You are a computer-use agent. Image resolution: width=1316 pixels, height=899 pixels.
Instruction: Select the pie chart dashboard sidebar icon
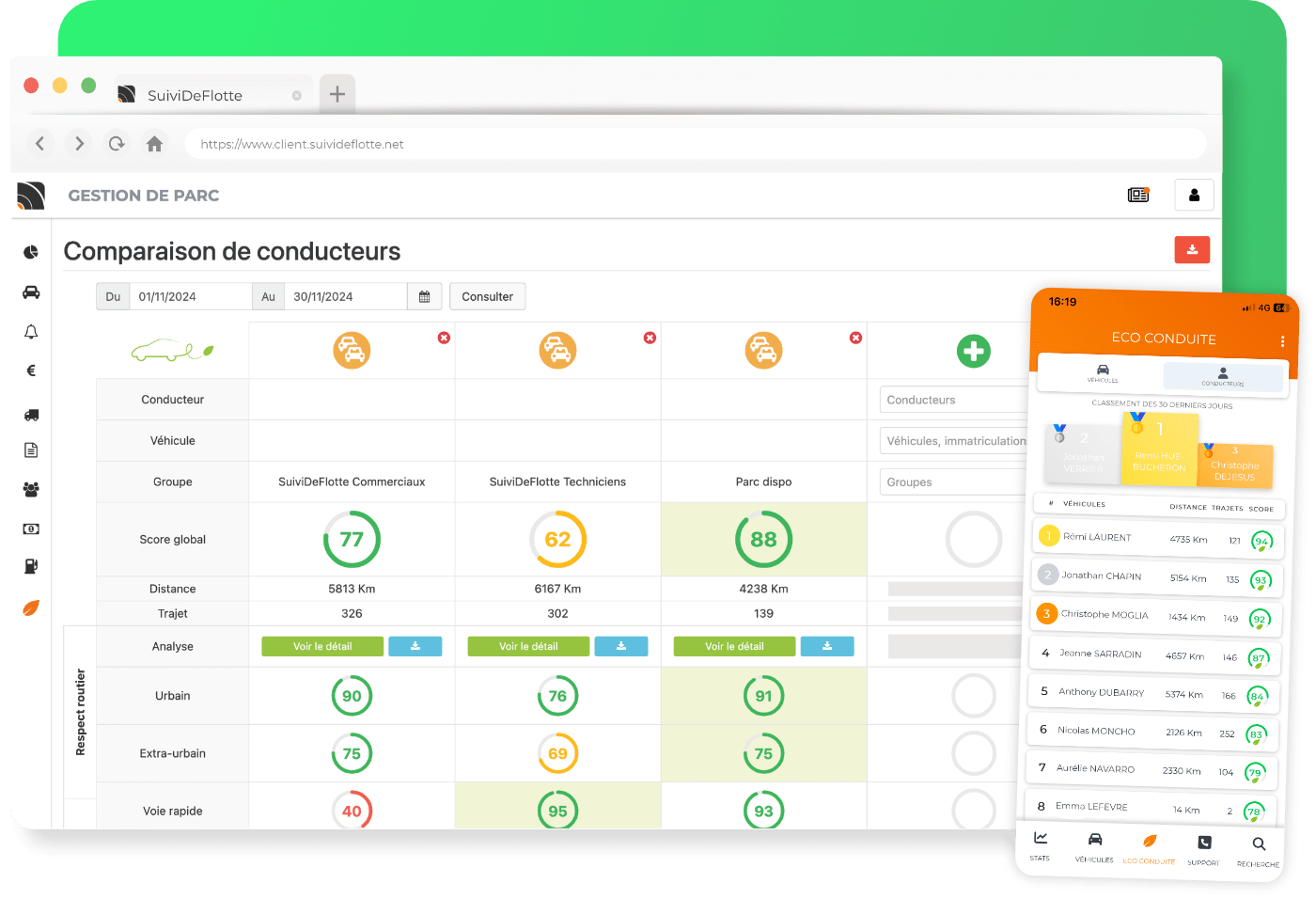(31, 252)
